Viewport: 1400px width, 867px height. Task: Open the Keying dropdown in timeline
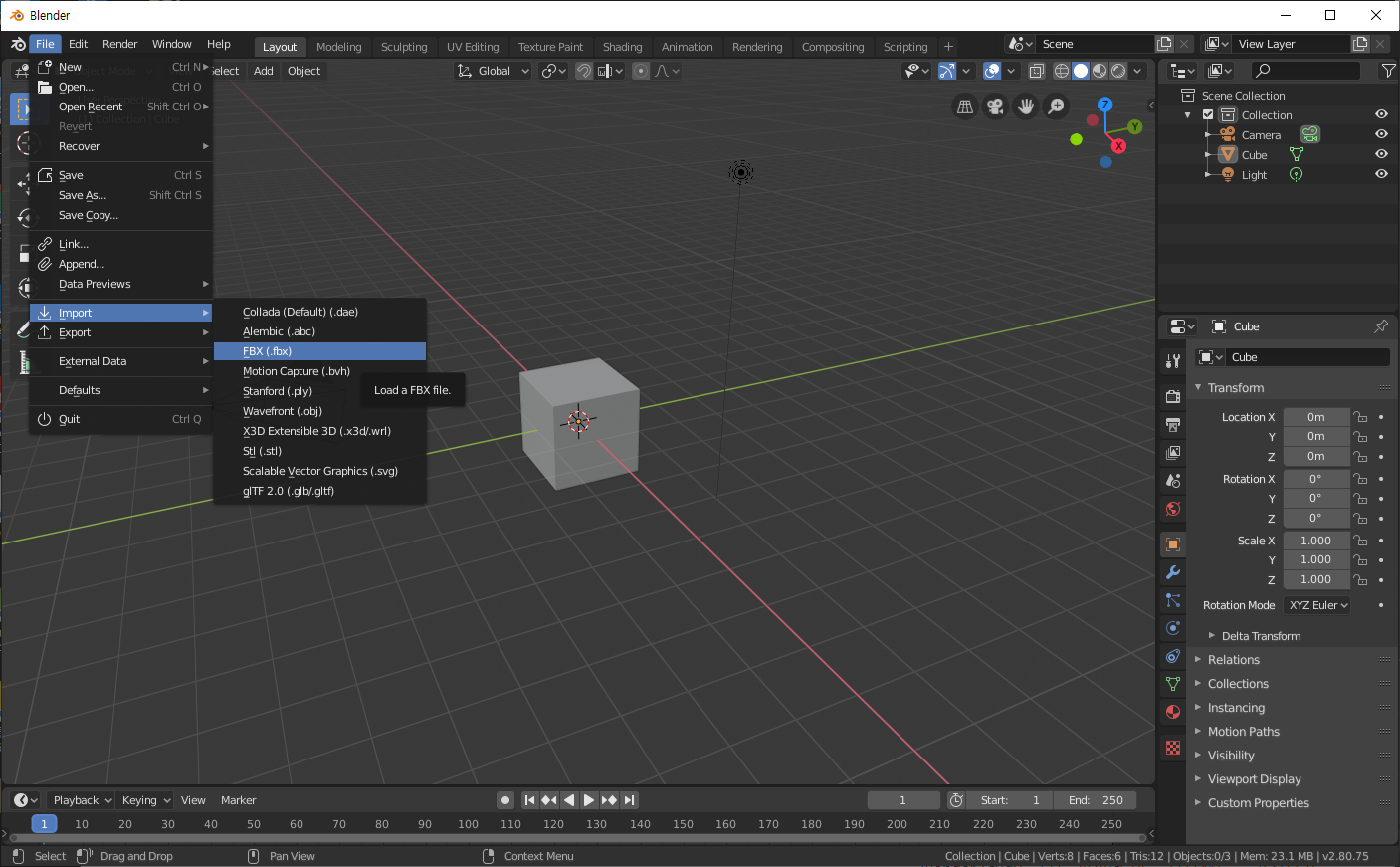pos(145,800)
